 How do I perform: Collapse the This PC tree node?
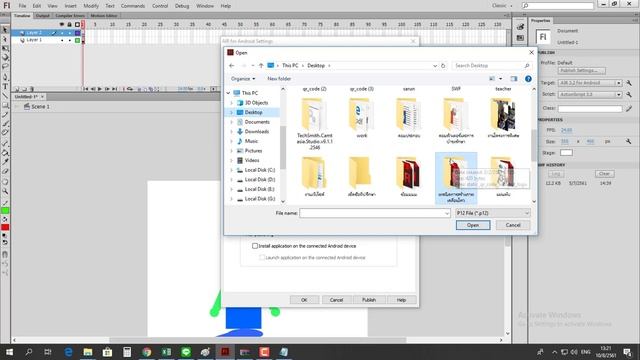coord(229,93)
